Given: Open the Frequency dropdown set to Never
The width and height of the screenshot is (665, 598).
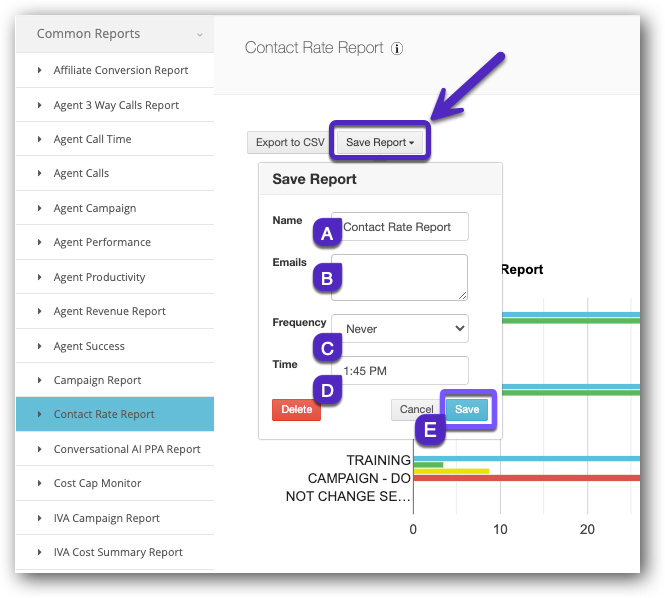Looking at the screenshot, I should pos(400,328).
